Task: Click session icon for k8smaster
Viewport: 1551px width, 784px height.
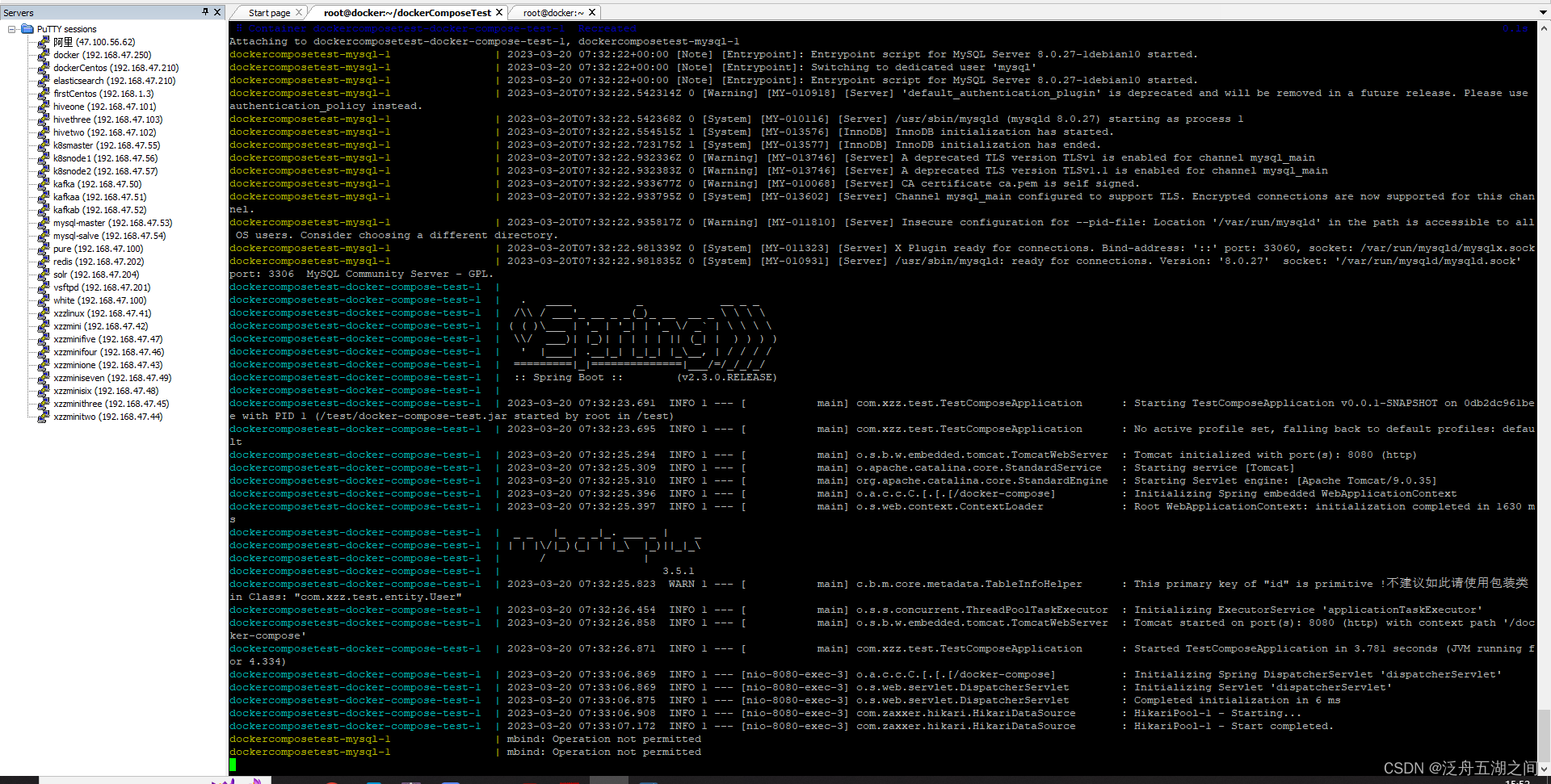Action: click(x=44, y=145)
